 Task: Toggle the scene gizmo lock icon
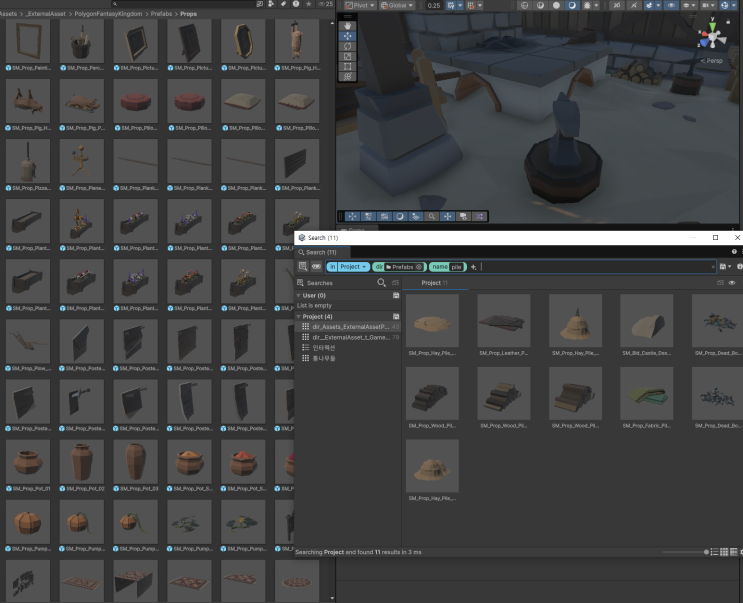[728, 21]
